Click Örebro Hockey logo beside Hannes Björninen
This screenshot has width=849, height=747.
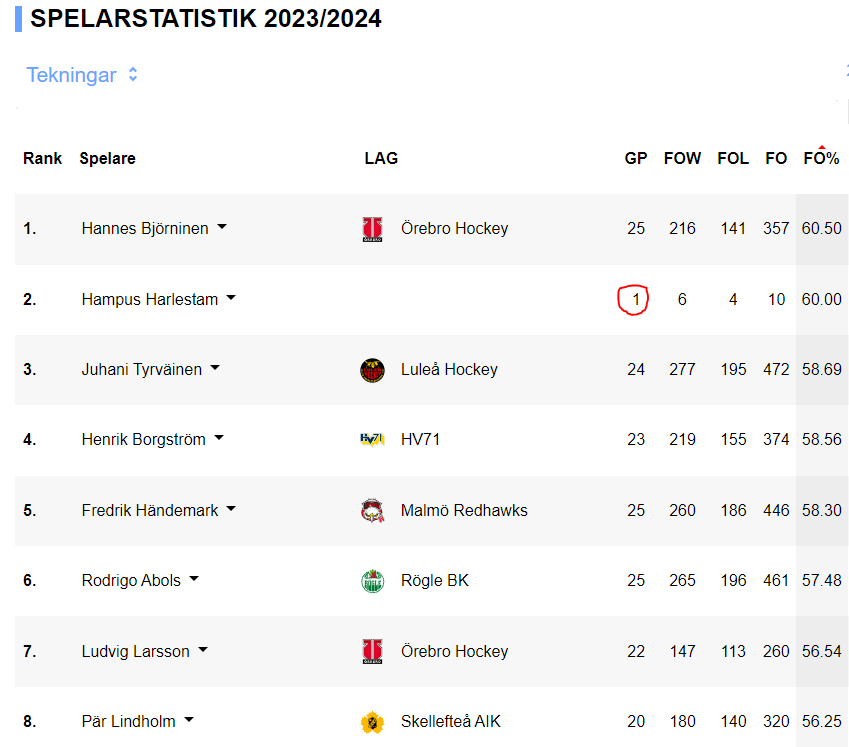[x=372, y=229]
